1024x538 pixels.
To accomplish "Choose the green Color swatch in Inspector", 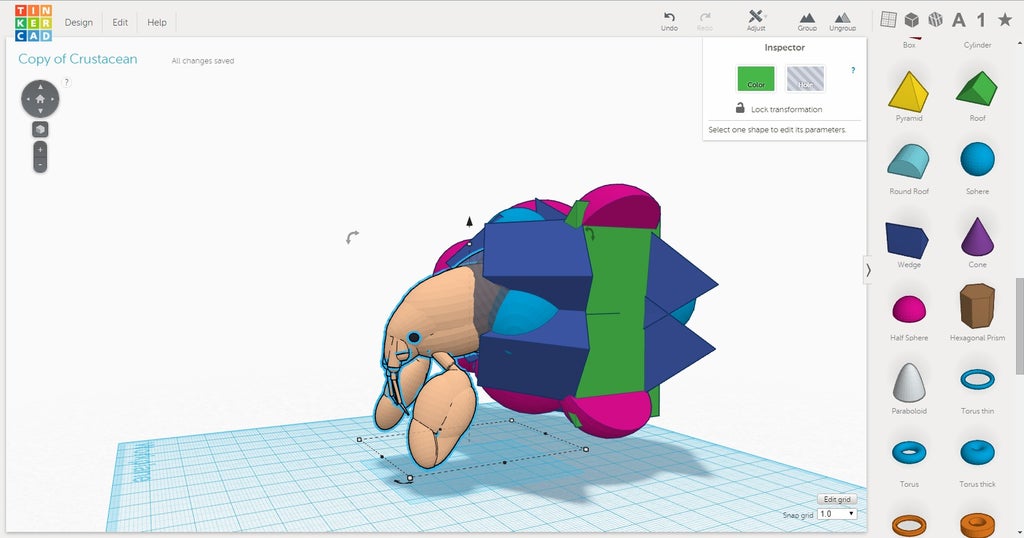I will coord(756,78).
